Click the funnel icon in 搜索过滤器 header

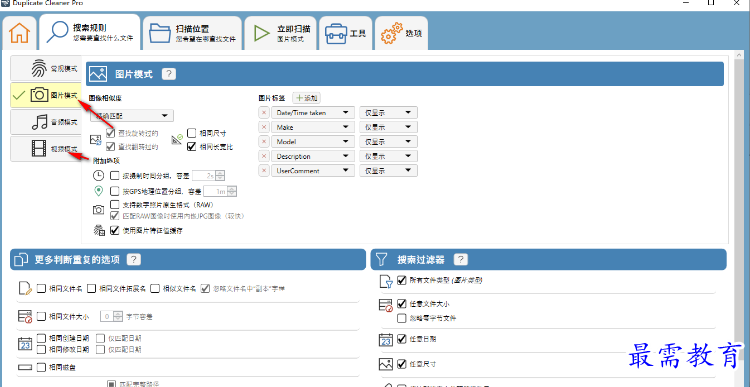[x=381, y=259]
